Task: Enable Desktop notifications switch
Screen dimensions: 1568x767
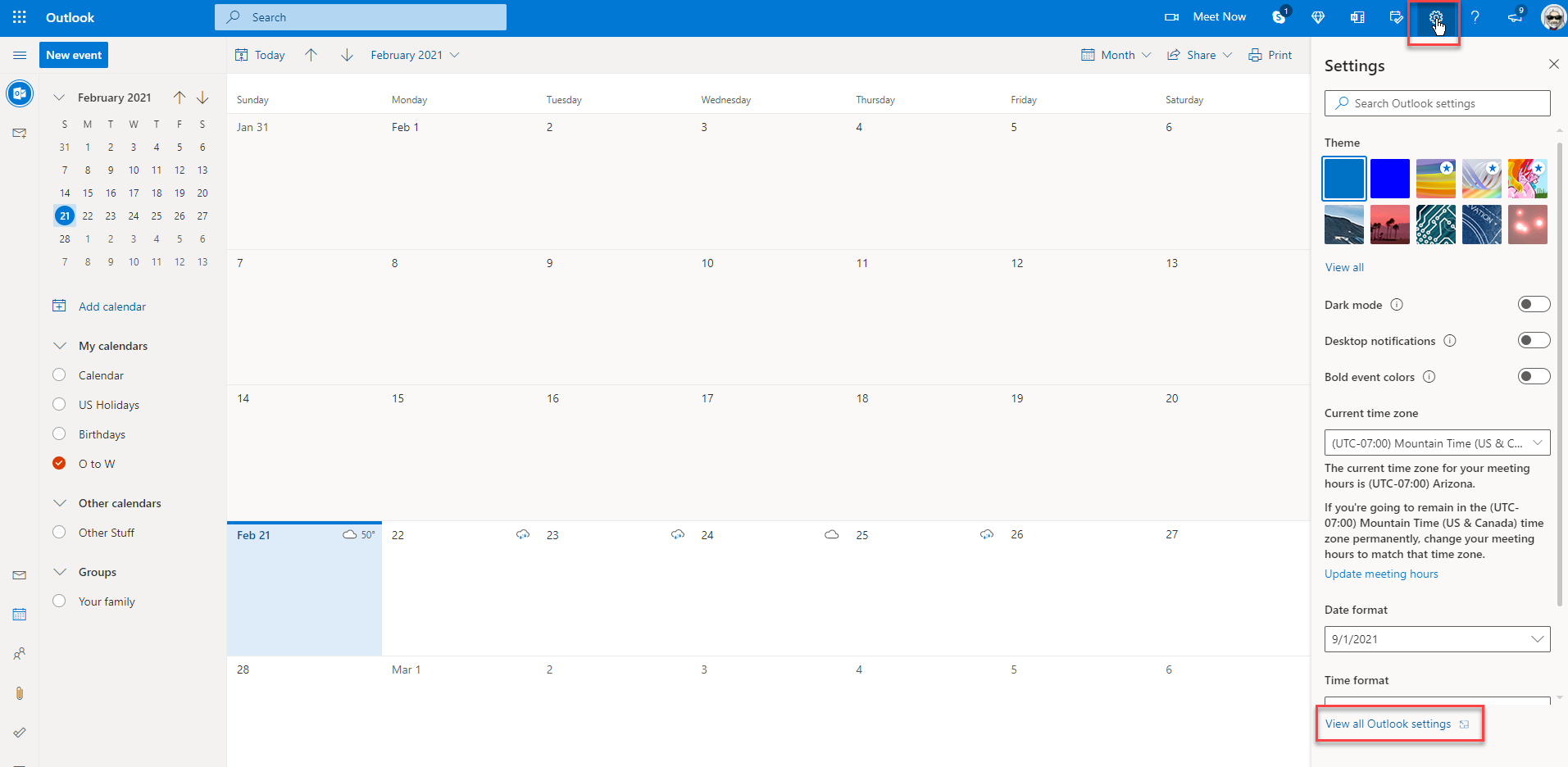Action: [x=1534, y=340]
